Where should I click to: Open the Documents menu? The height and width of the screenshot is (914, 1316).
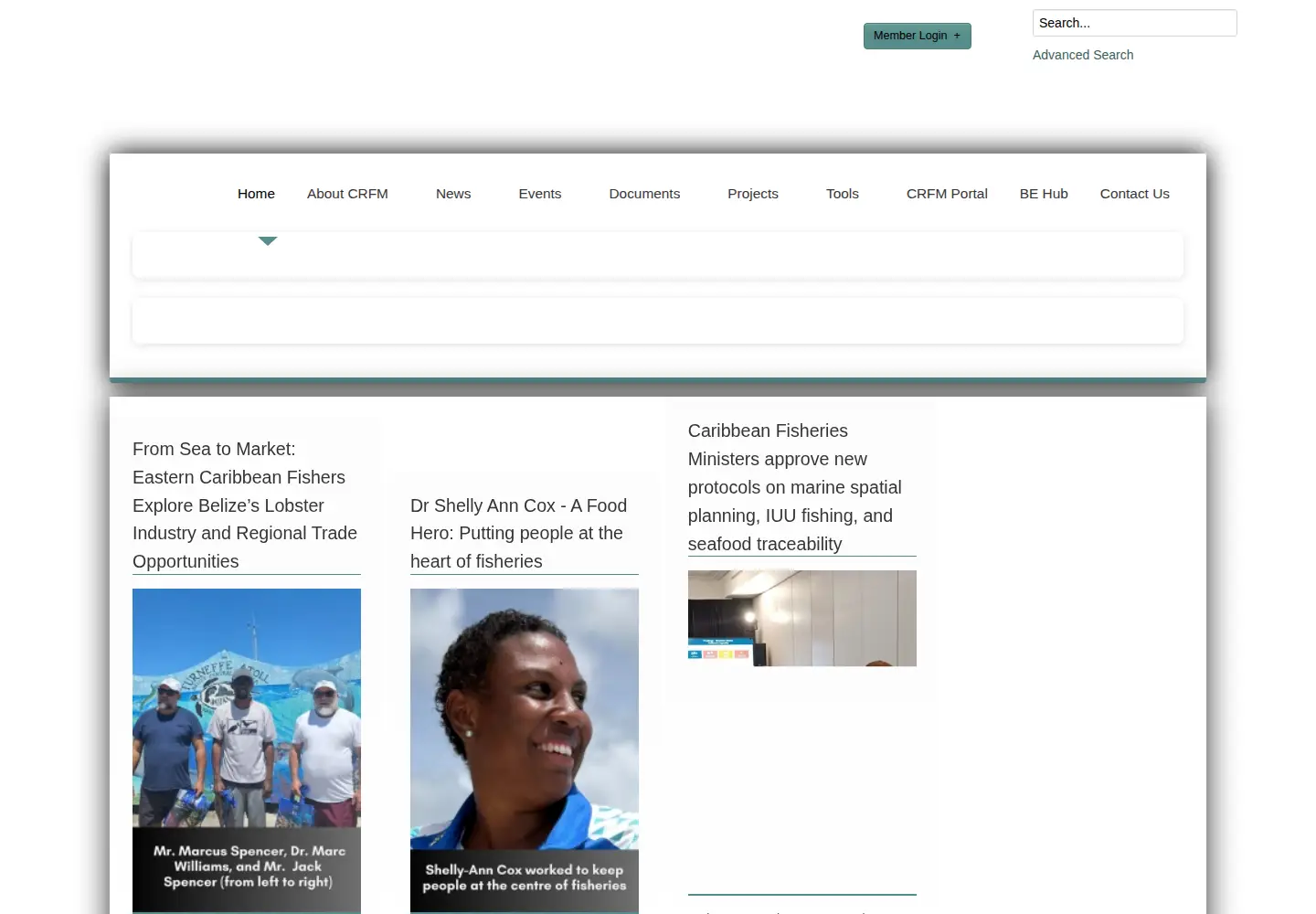(644, 194)
